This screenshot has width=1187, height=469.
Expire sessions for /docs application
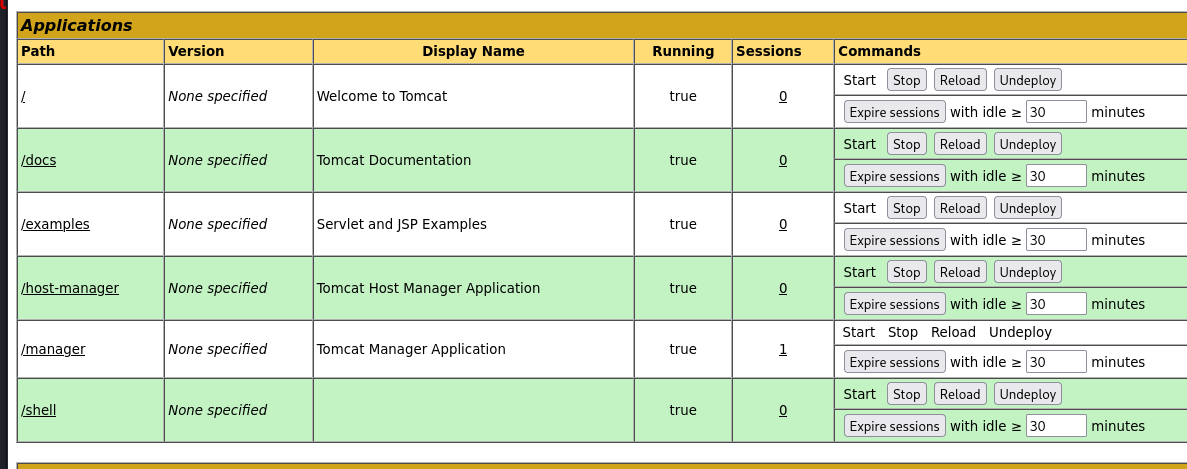tap(894, 176)
